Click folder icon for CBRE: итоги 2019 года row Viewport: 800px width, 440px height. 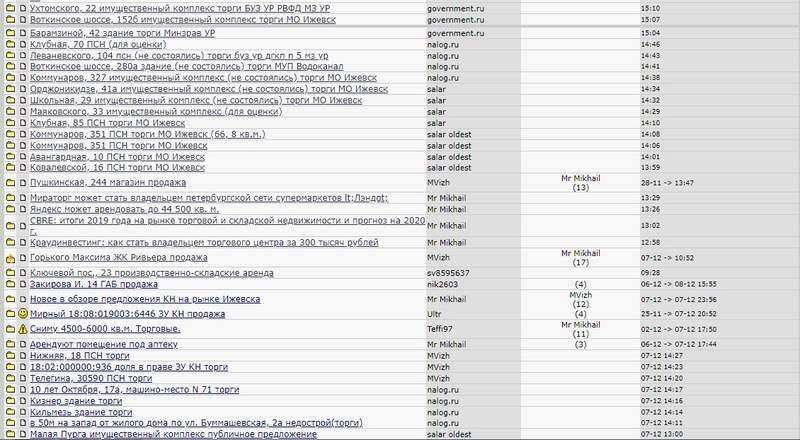pyautogui.click(x=10, y=226)
